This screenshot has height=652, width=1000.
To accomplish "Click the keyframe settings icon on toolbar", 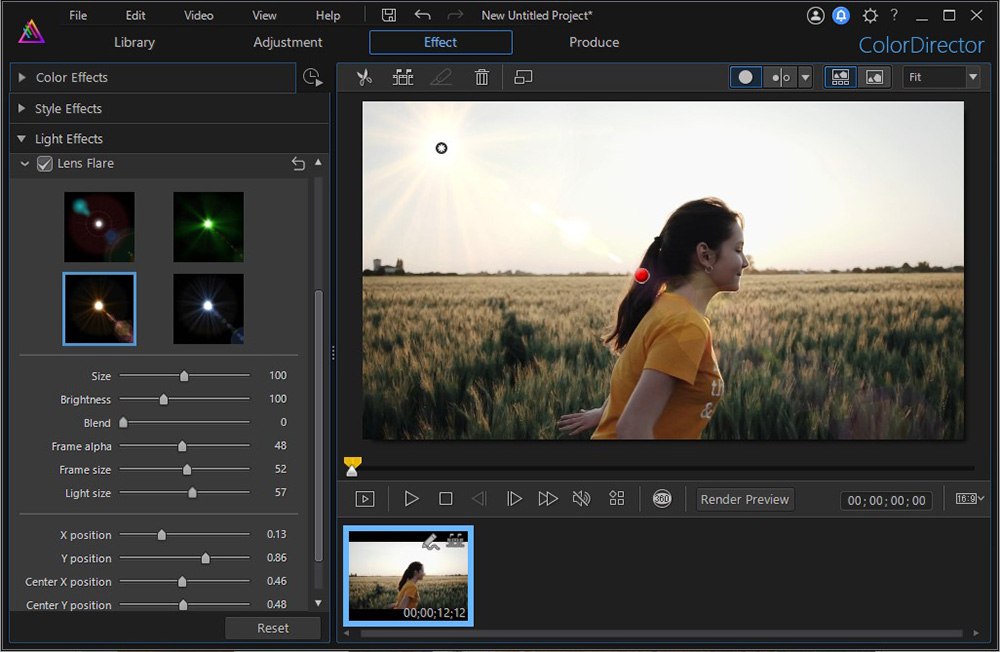I will pos(403,77).
